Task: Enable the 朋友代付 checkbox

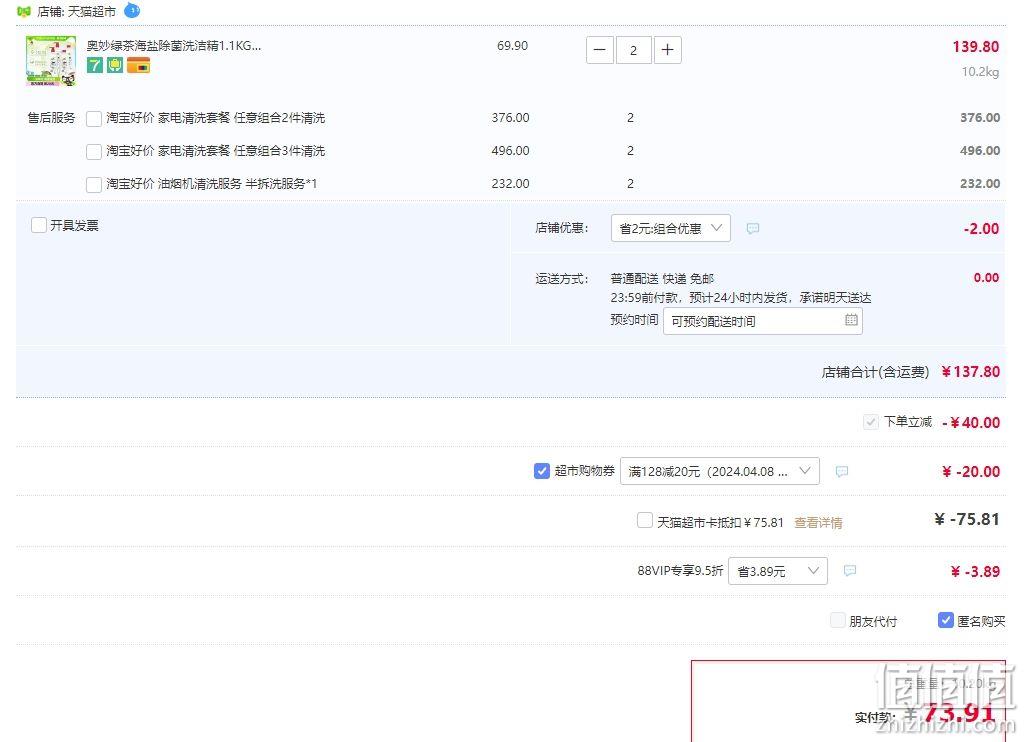Action: pyautogui.click(x=837, y=620)
